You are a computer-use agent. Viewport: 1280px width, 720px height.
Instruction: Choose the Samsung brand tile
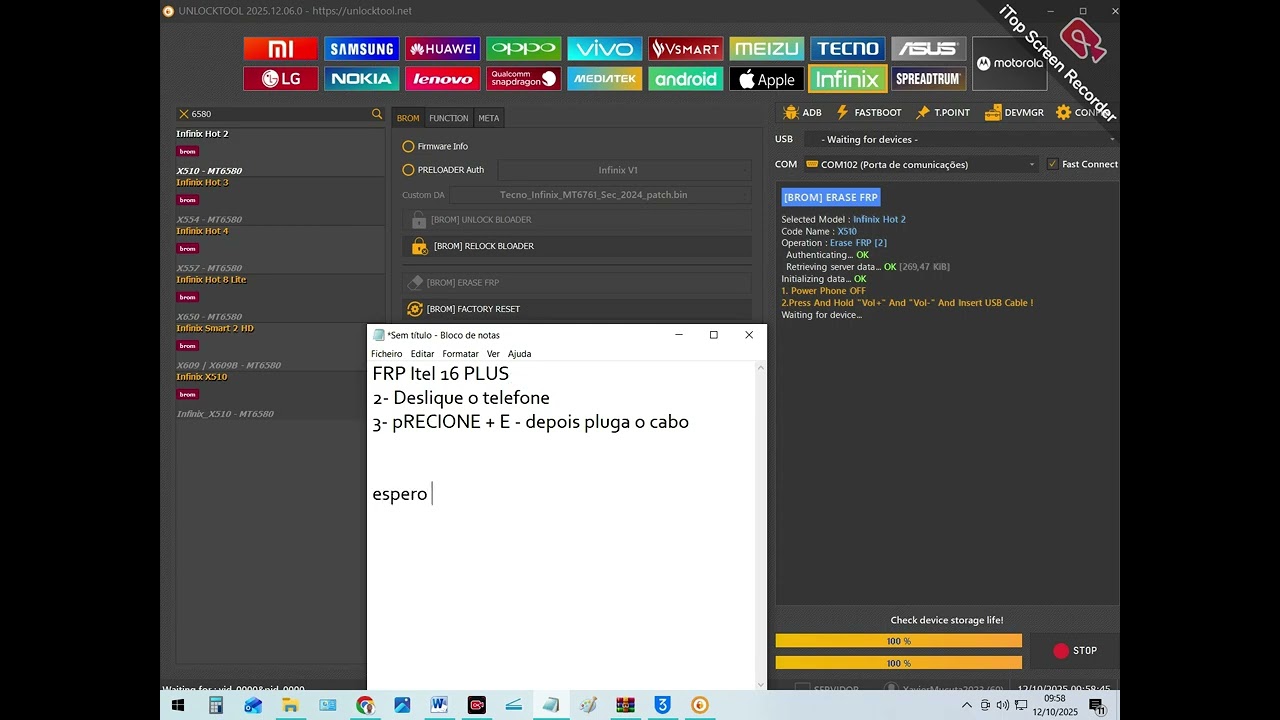(362, 49)
